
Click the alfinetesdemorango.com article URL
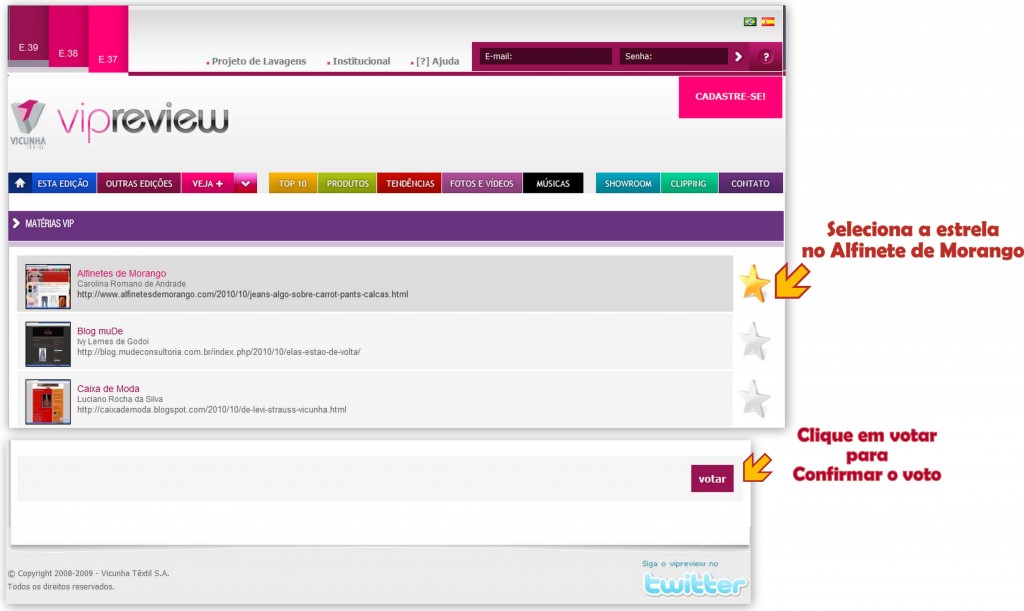[x=243, y=294]
